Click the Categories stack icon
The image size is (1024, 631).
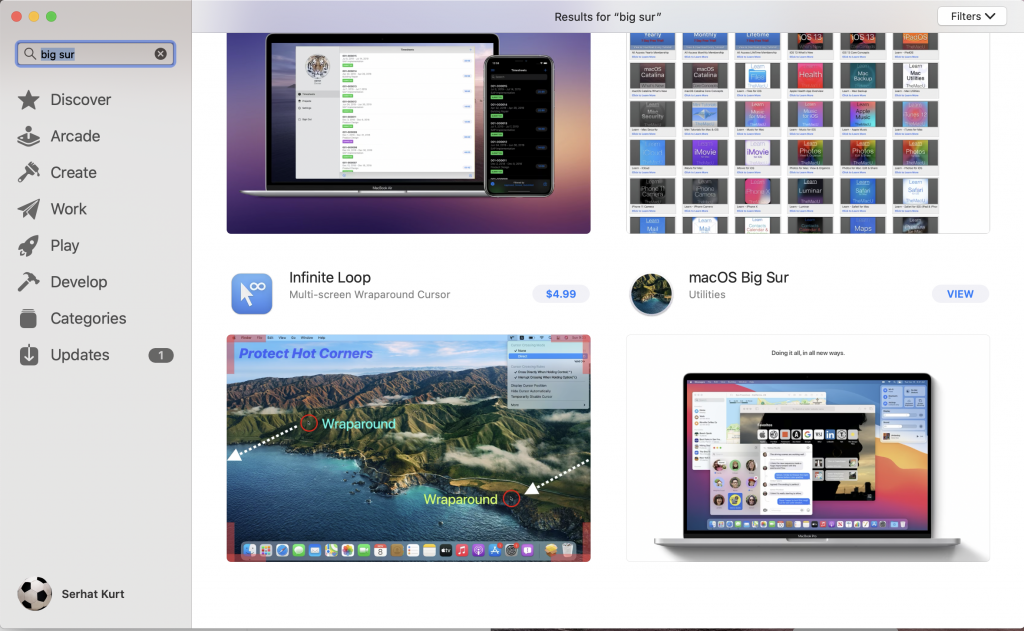coord(28,319)
